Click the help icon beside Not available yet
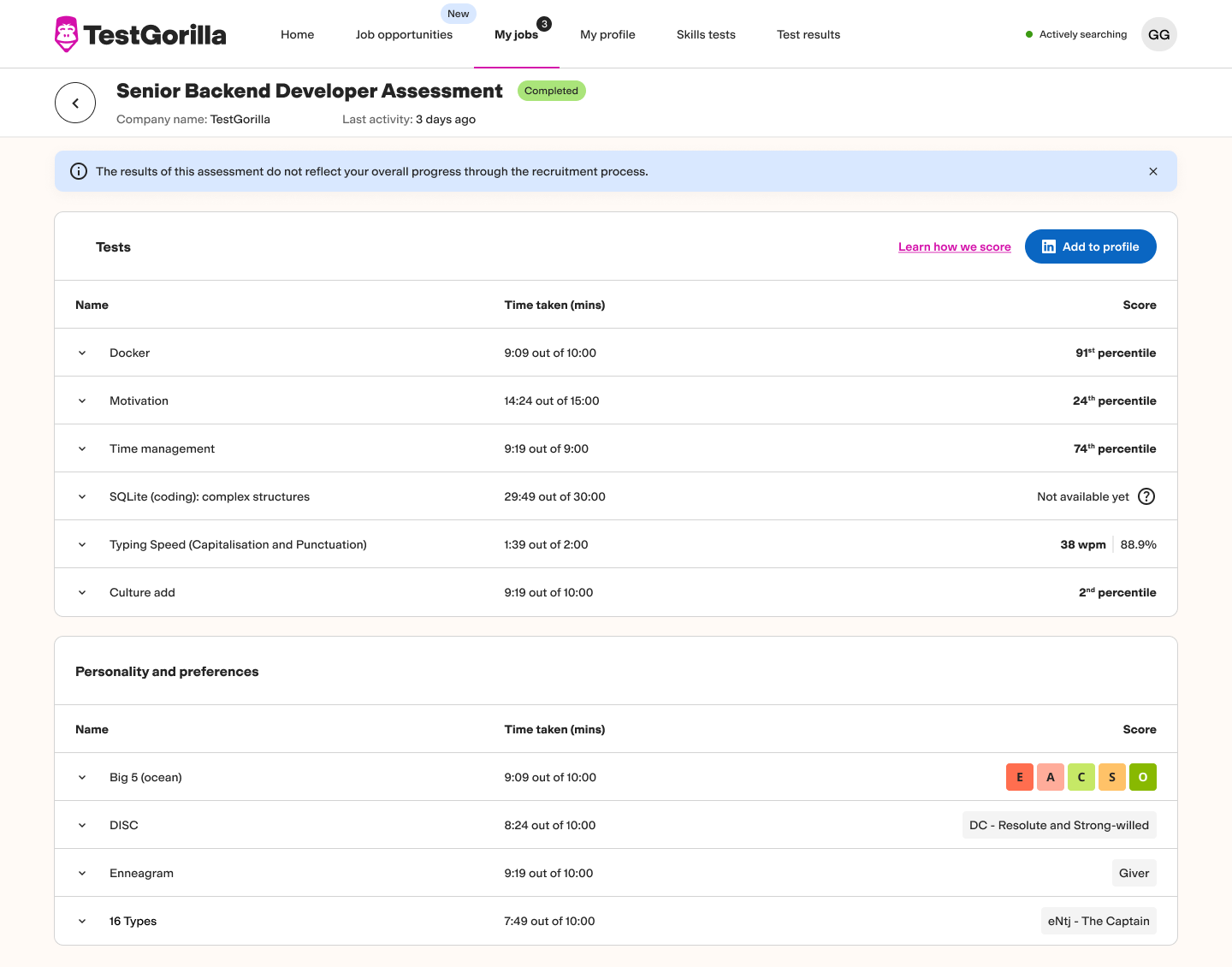The image size is (1232, 967). point(1146,496)
